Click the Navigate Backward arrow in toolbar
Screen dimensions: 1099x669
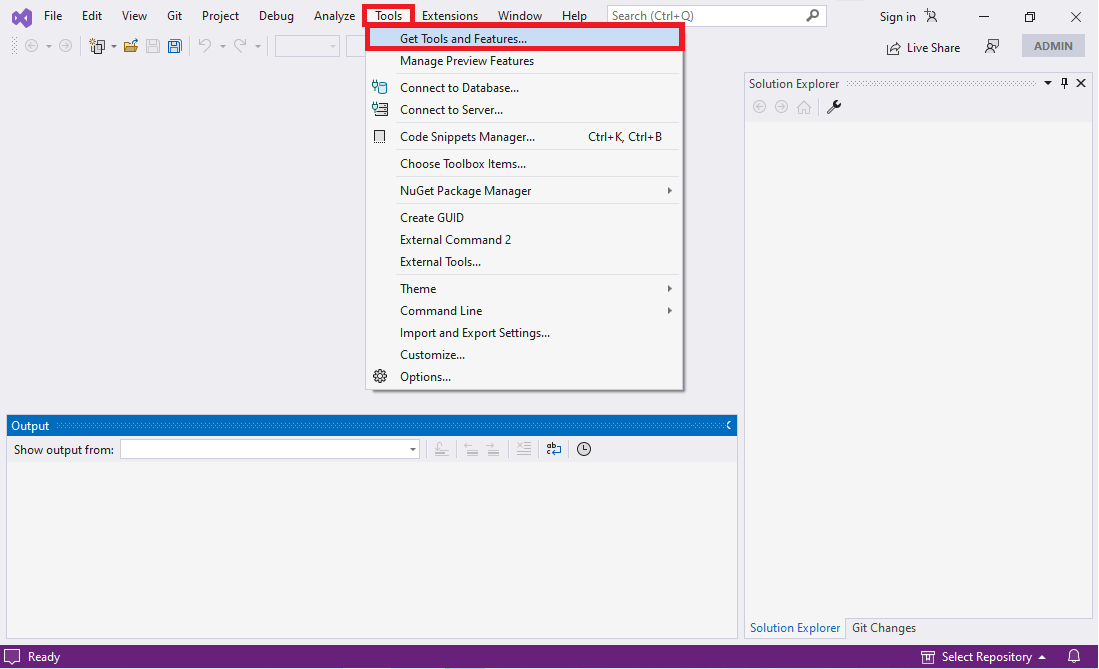(32, 46)
